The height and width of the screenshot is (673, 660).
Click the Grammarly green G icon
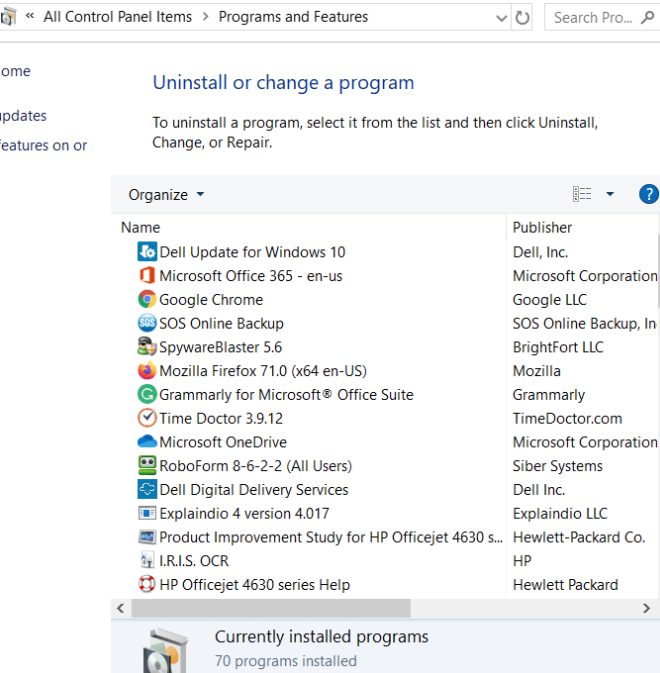coord(147,394)
